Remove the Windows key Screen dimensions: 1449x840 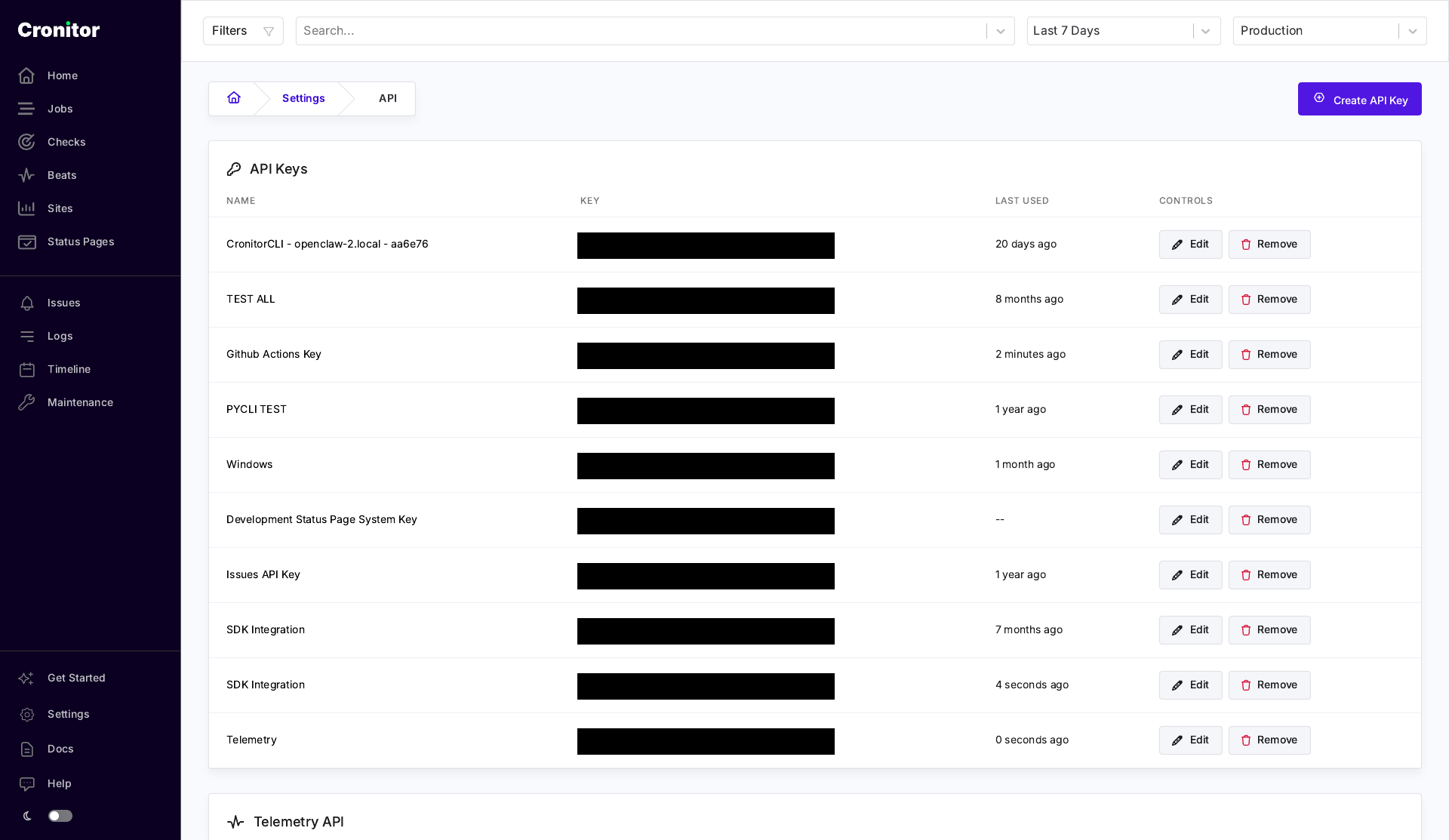(x=1269, y=465)
